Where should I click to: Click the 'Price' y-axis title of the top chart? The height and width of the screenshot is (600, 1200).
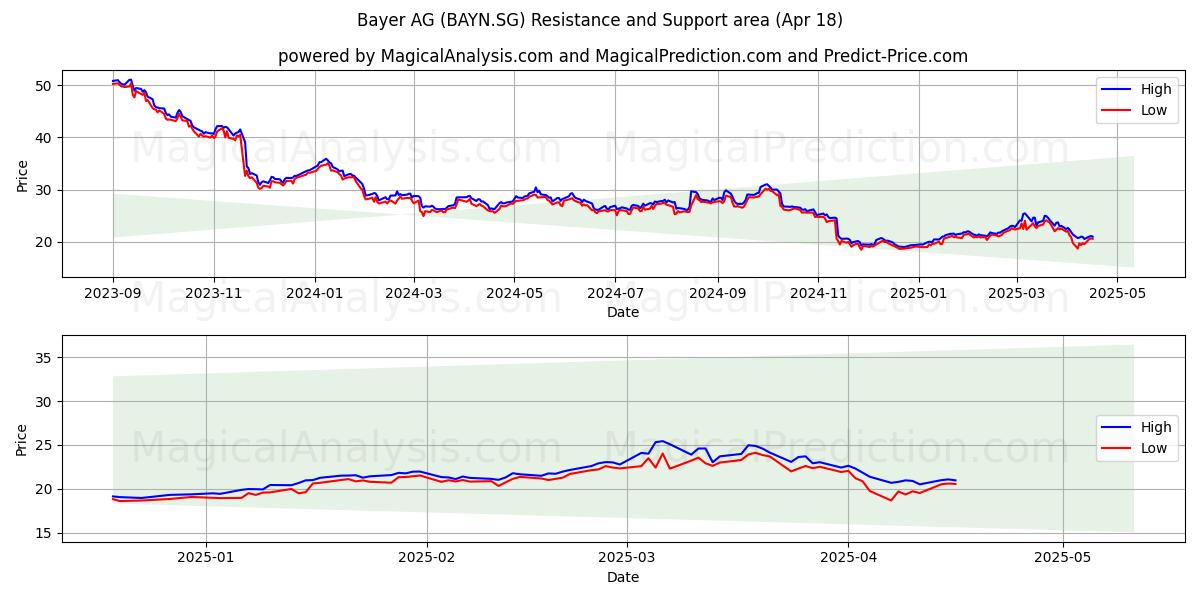(22, 174)
